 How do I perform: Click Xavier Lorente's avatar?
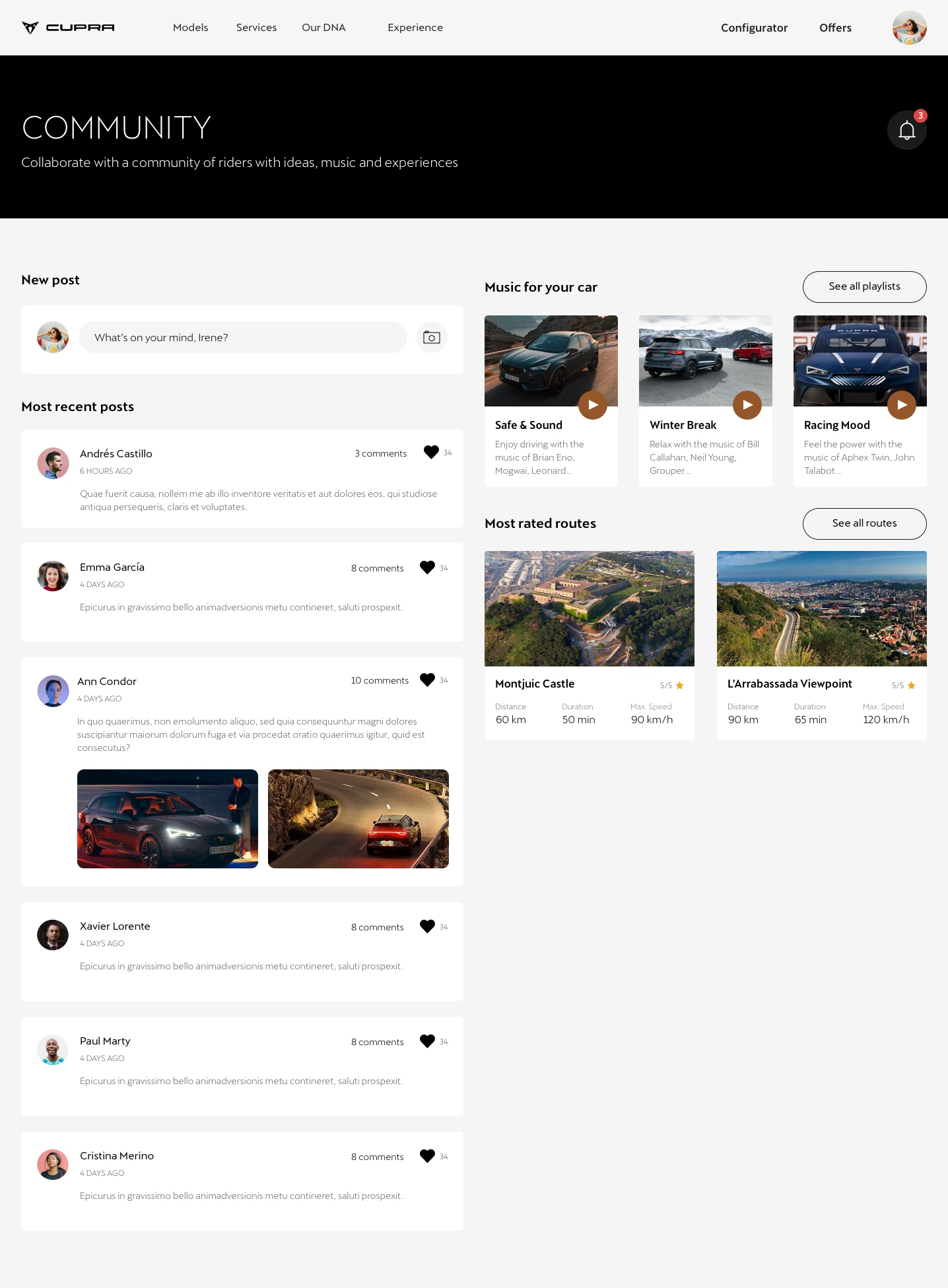pyautogui.click(x=53, y=935)
